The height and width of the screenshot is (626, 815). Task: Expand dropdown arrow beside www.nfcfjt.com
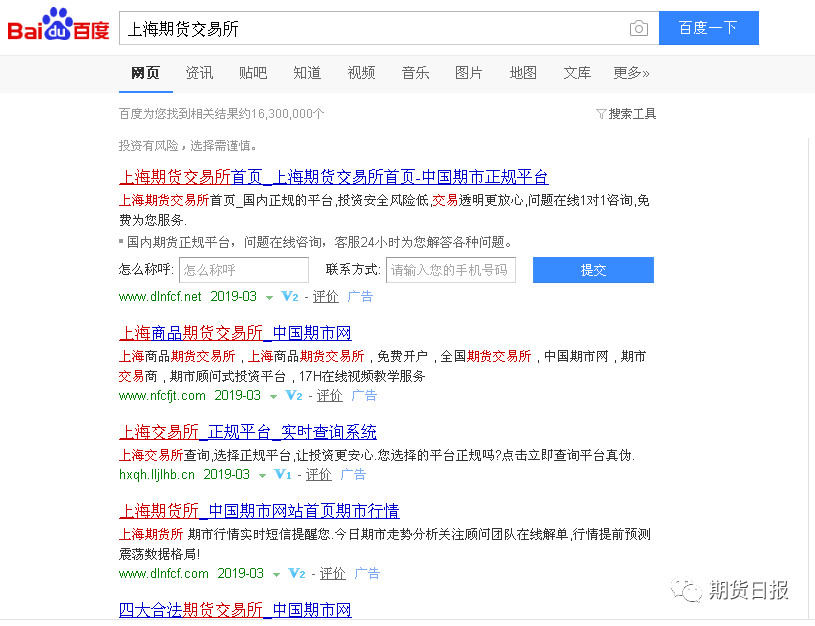pyautogui.click(x=274, y=397)
